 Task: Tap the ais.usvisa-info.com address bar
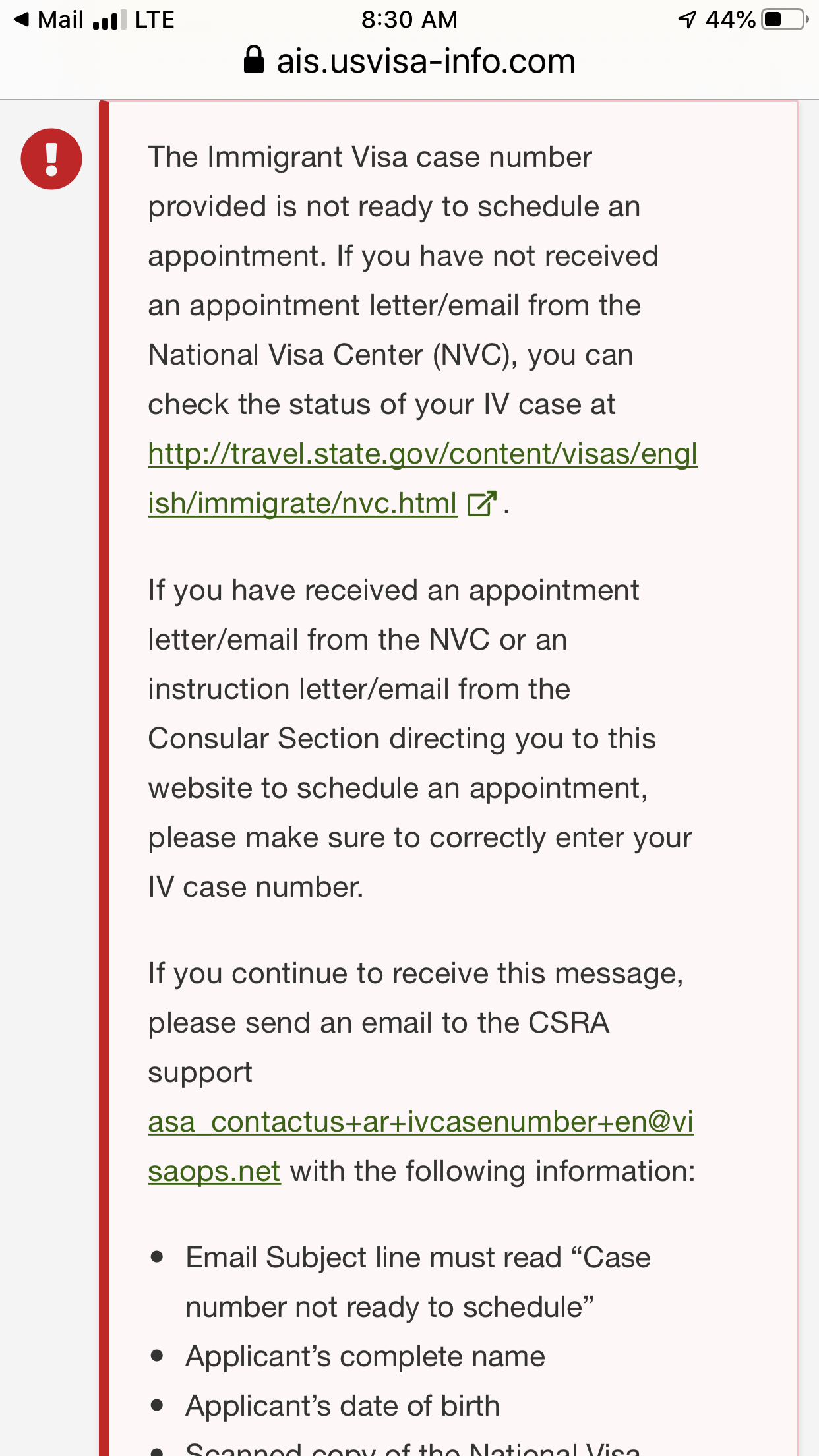pyautogui.click(x=409, y=61)
